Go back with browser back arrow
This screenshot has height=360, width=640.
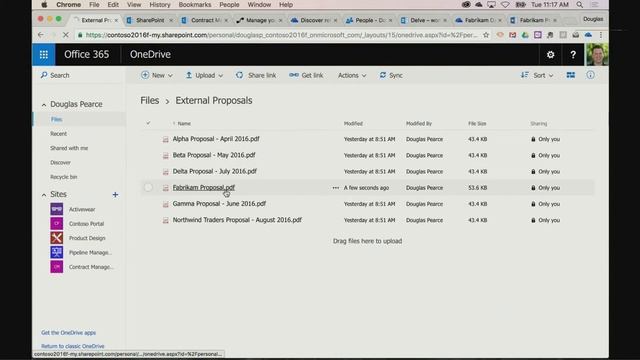(40, 35)
